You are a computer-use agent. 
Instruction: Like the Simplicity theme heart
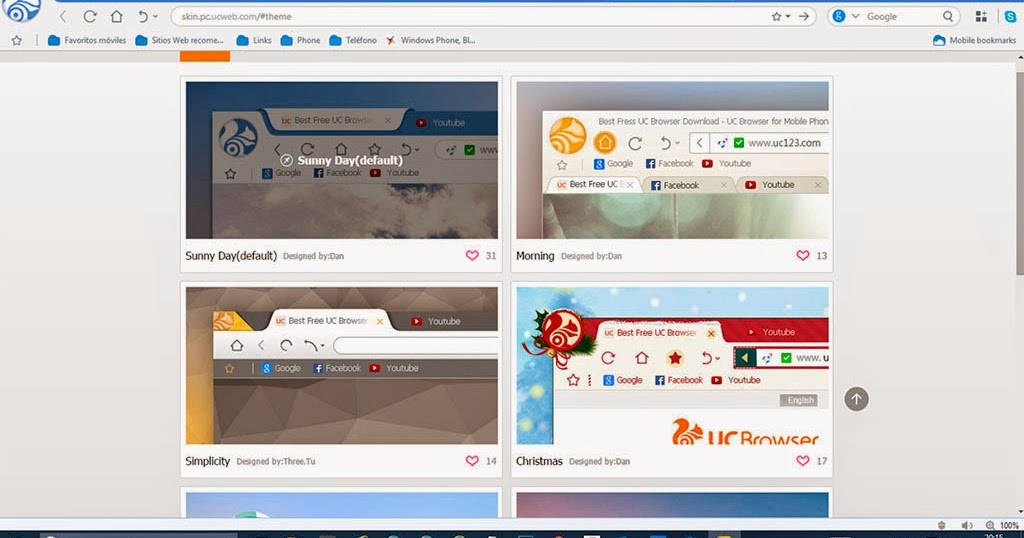click(472, 460)
